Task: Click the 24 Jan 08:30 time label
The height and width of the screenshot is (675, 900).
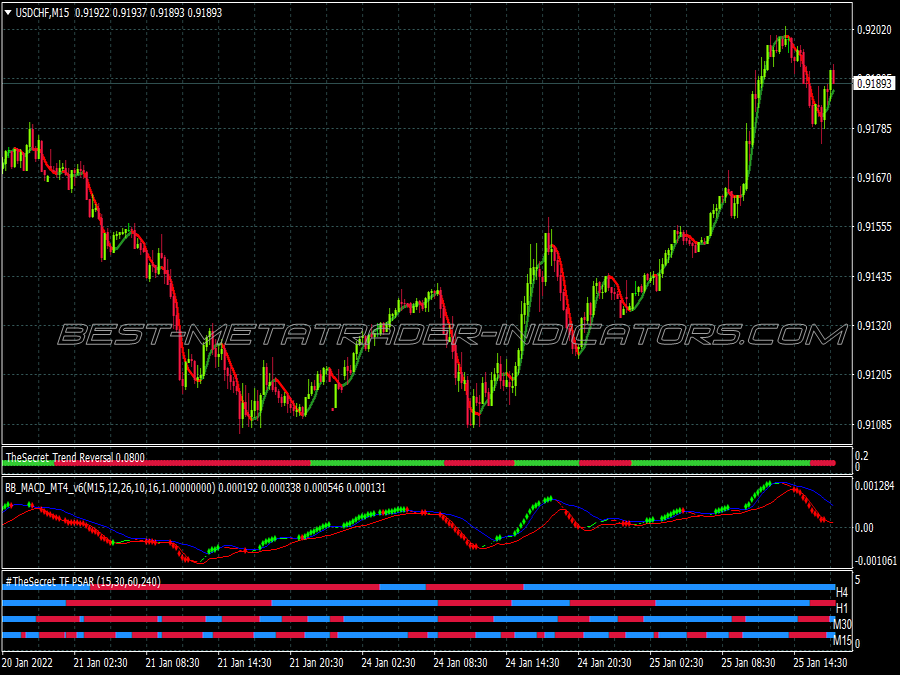Action: coord(460,662)
